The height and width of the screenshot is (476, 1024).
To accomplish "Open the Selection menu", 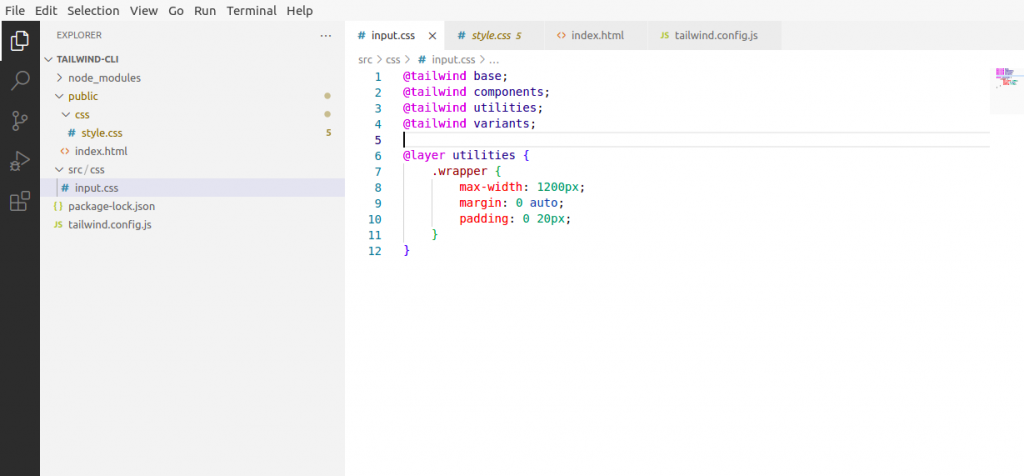I will click(x=93, y=11).
